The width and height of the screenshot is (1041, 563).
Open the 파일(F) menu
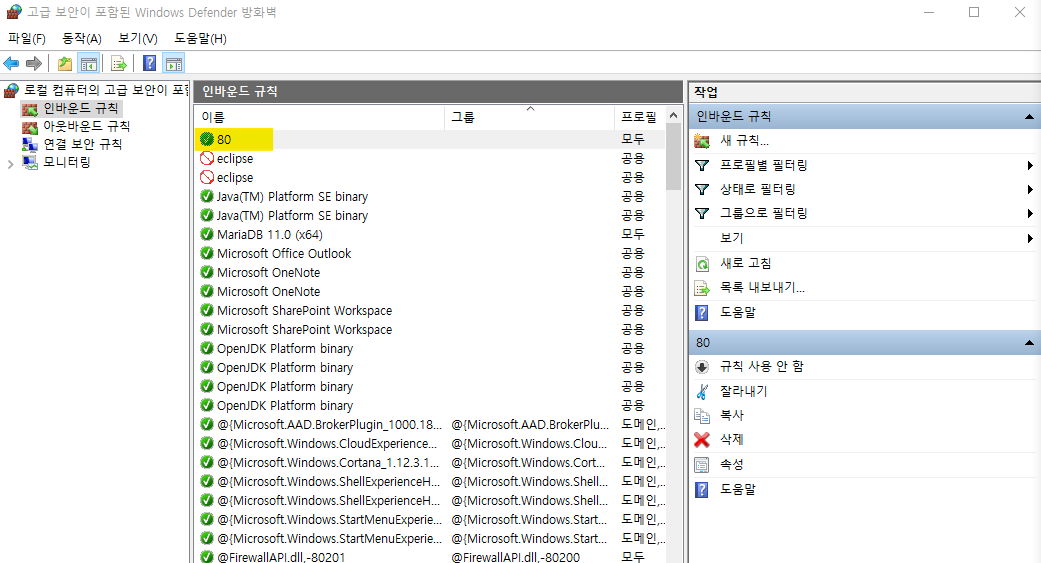pos(27,39)
